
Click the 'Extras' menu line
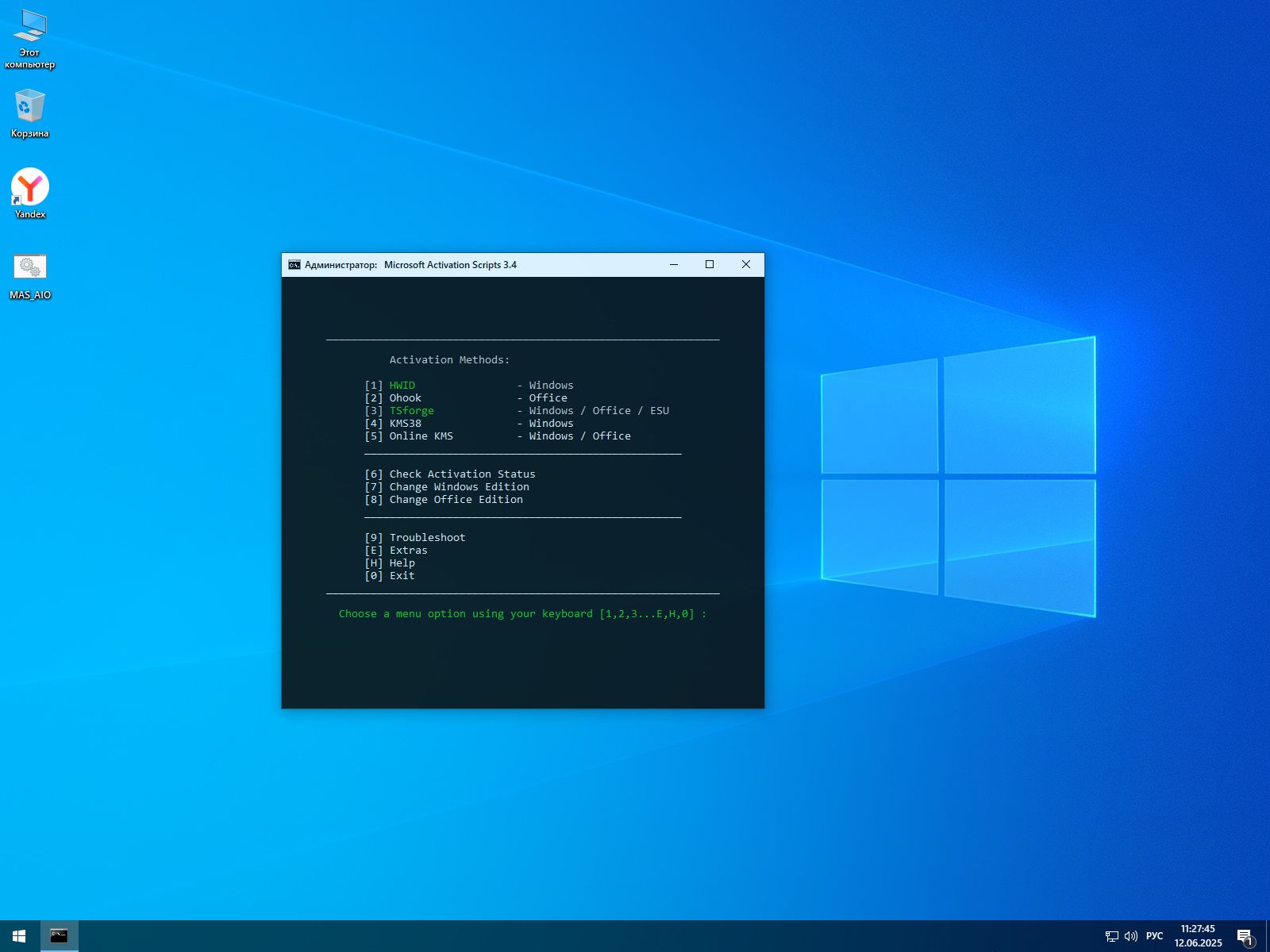pyautogui.click(x=396, y=551)
